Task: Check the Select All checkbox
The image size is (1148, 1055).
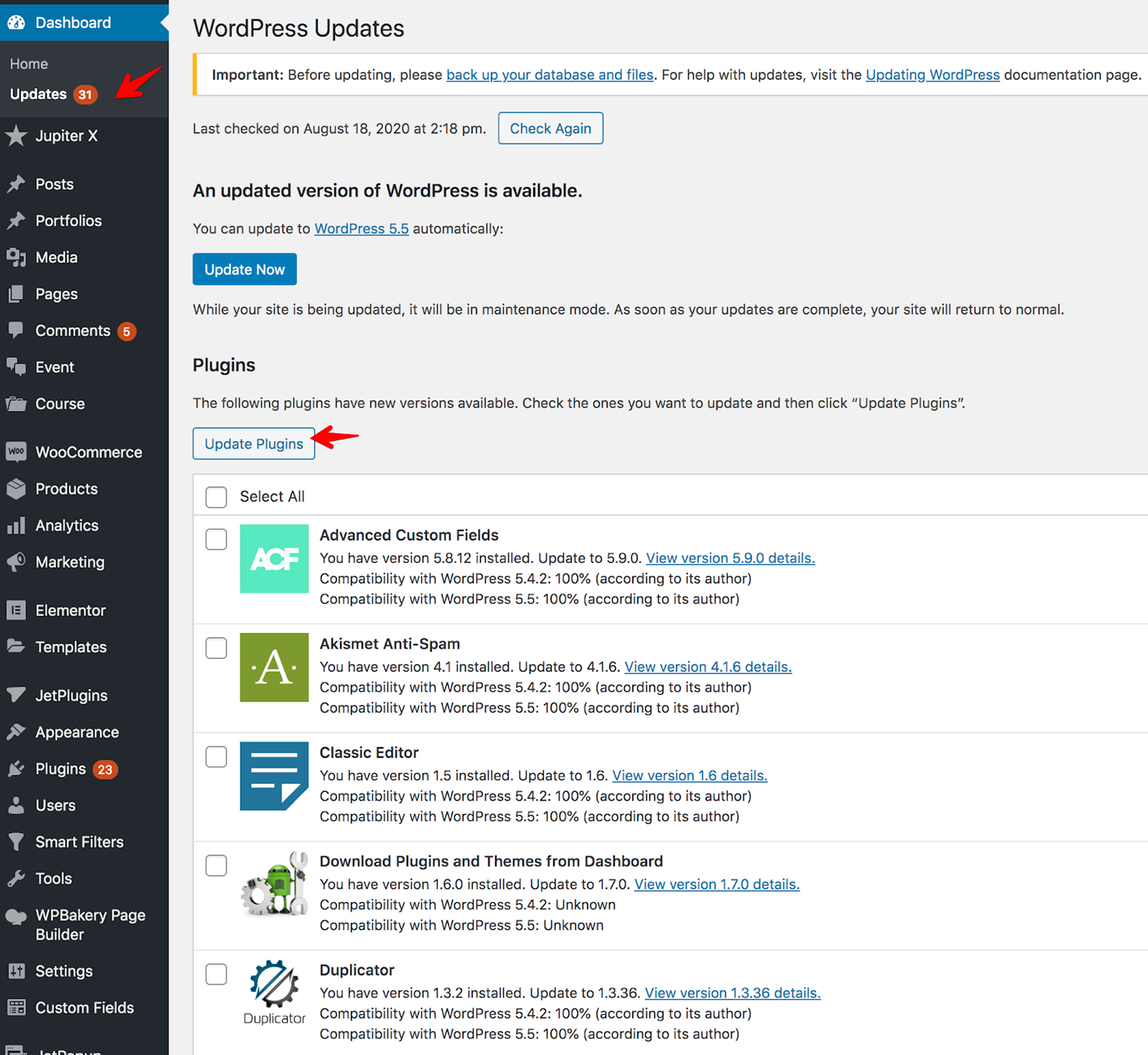Action: (x=216, y=497)
